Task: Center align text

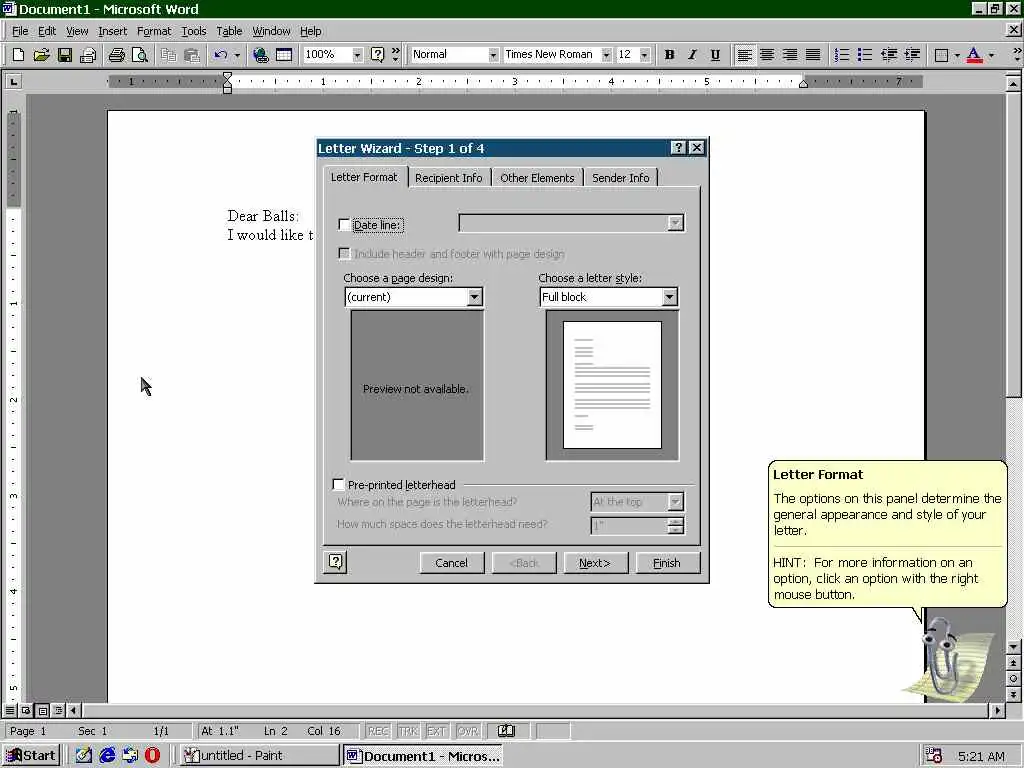Action: click(767, 55)
